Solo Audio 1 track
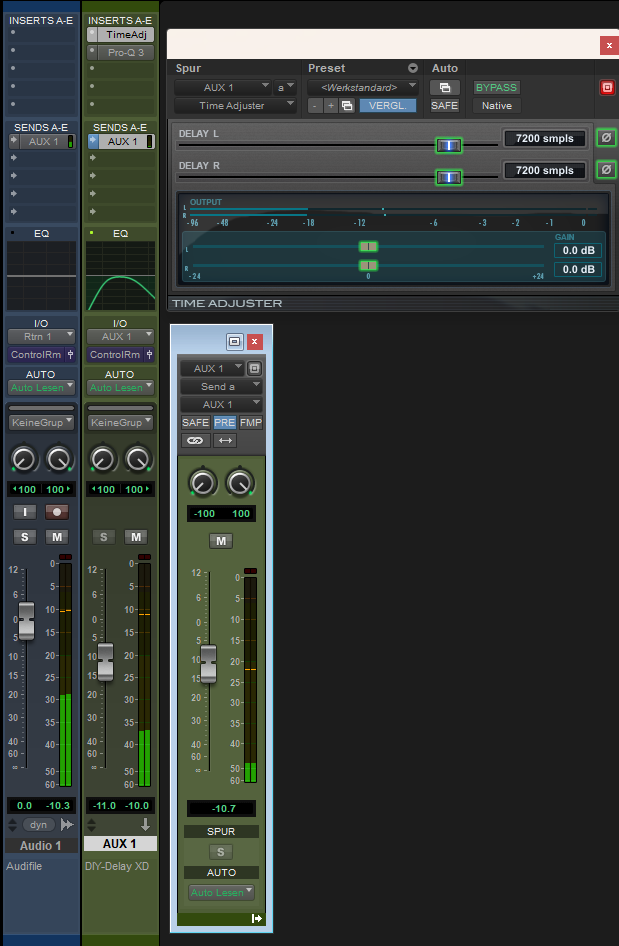This screenshot has height=946, width=619. (25, 537)
